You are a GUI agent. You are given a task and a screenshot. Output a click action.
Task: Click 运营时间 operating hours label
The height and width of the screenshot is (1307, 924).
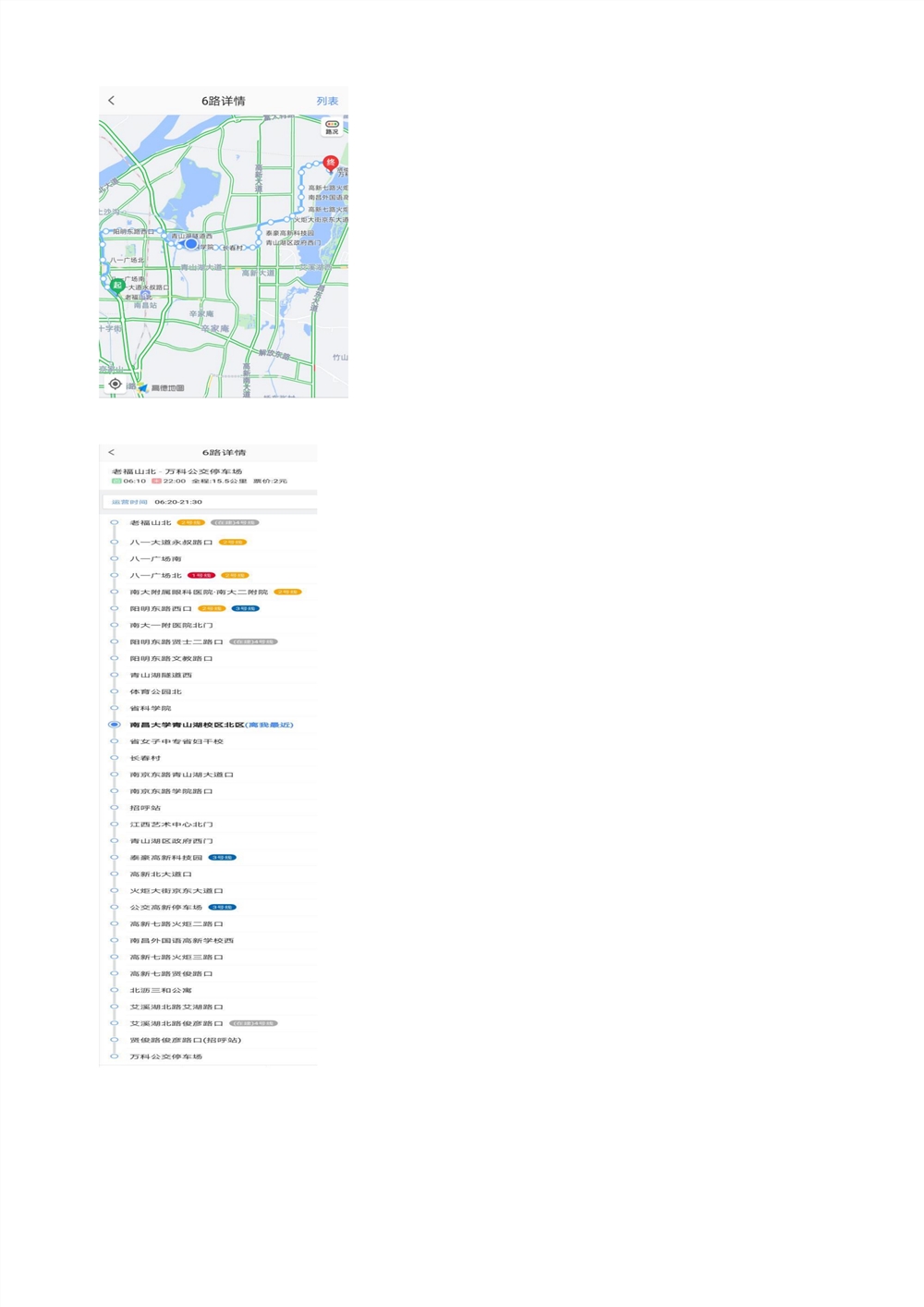point(129,502)
